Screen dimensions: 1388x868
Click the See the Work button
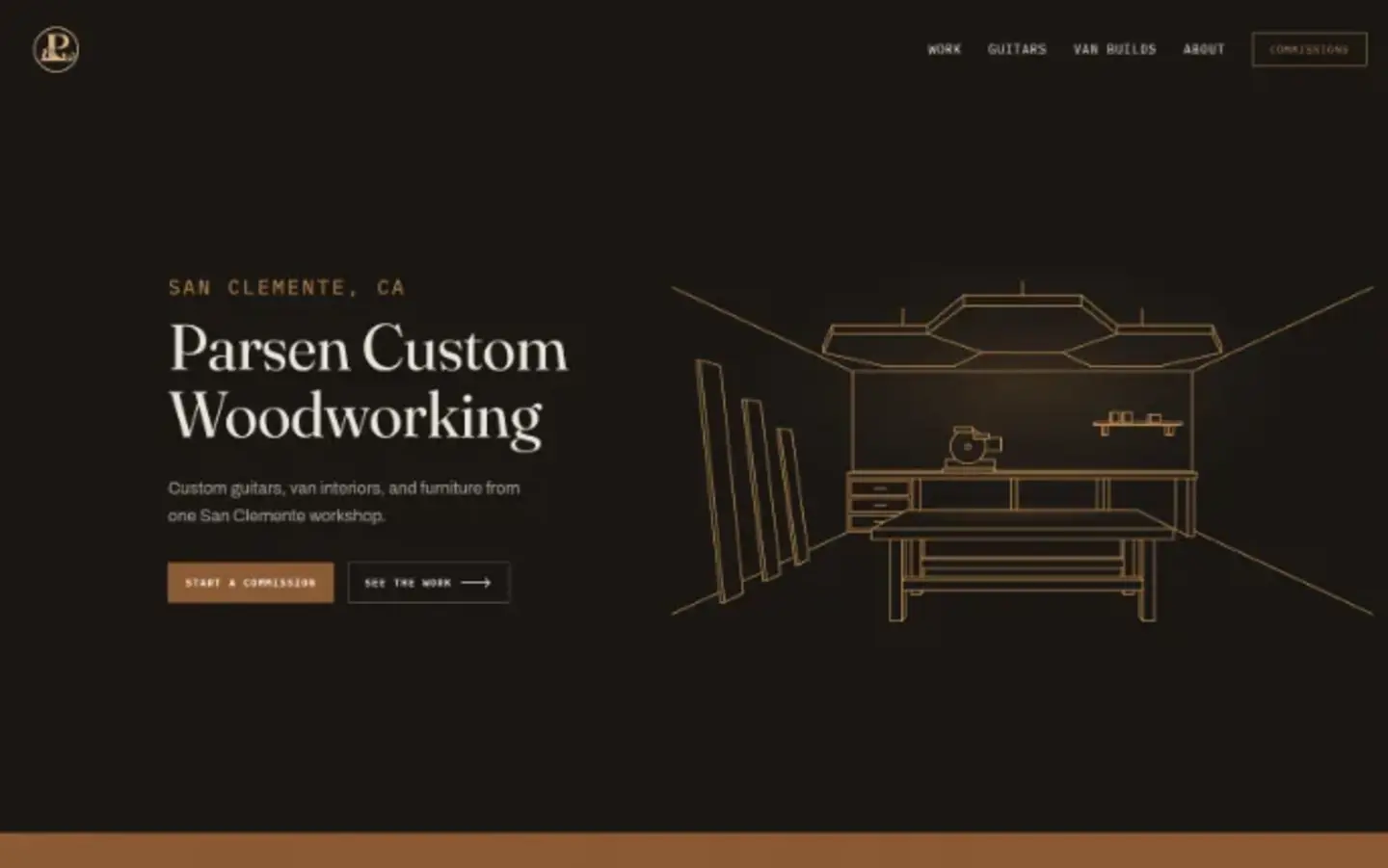428,583
